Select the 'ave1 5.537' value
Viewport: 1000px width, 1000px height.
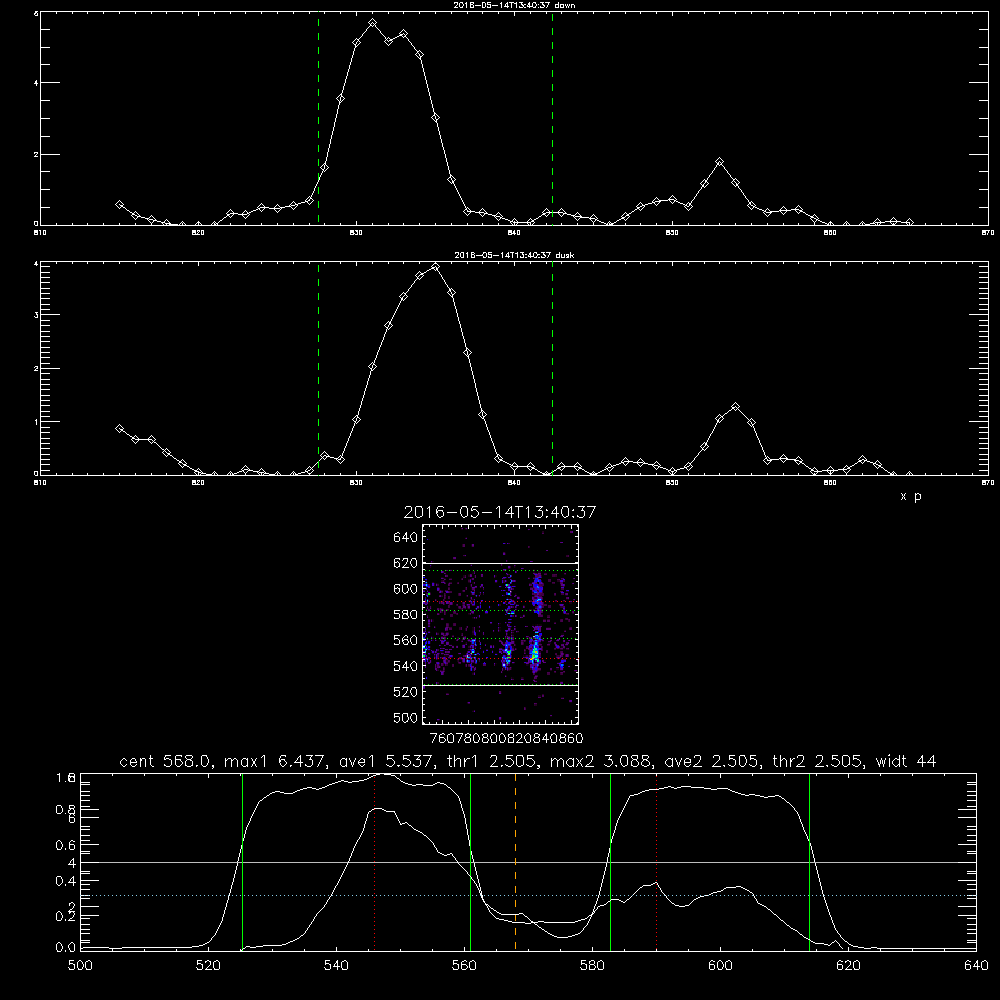click(388, 761)
